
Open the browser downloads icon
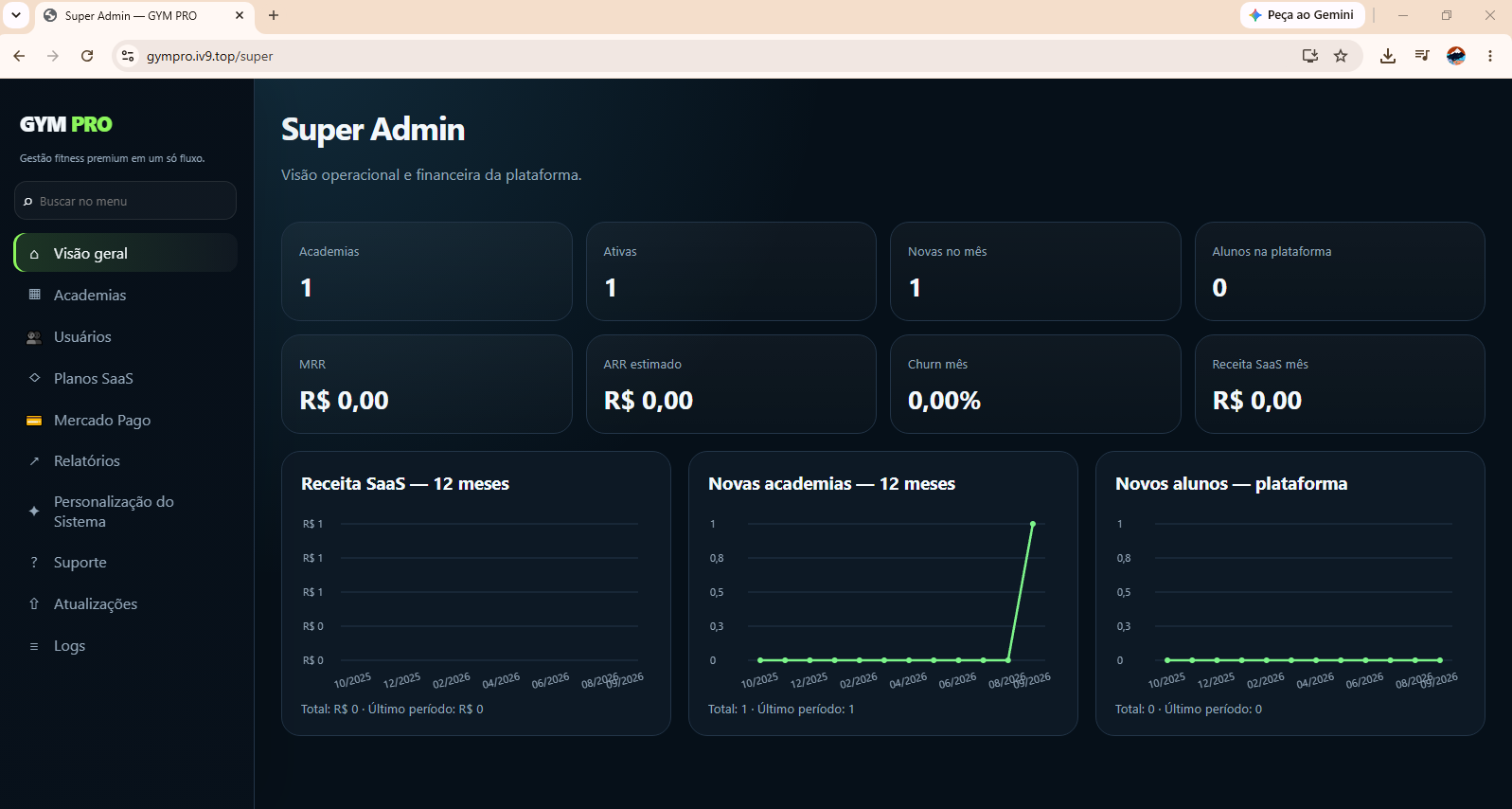[x=1387, y=56]
